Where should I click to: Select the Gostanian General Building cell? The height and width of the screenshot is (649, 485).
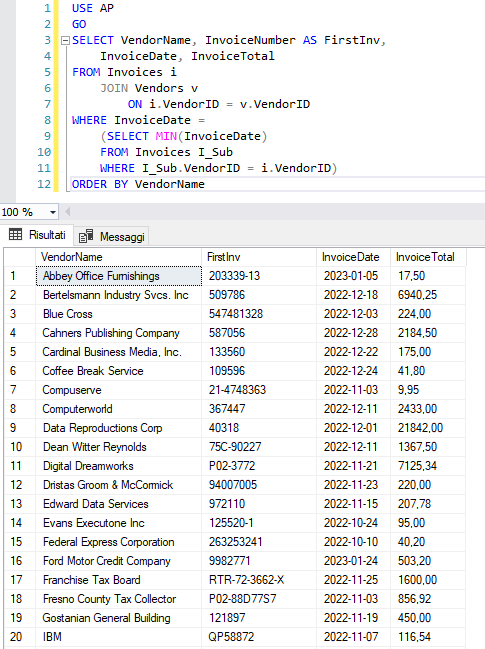pos(119,619)
